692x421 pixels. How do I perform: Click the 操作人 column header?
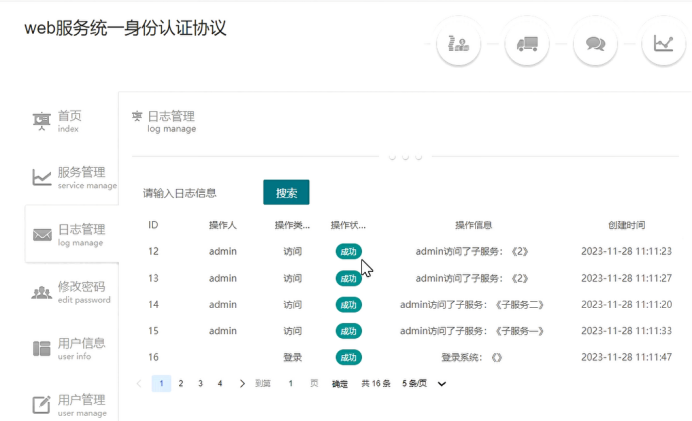click(x=223, y=225)
